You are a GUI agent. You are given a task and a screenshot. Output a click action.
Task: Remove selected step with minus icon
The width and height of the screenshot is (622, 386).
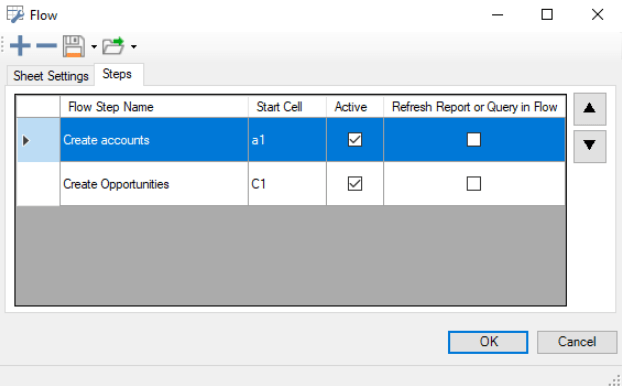pos(46,46)
